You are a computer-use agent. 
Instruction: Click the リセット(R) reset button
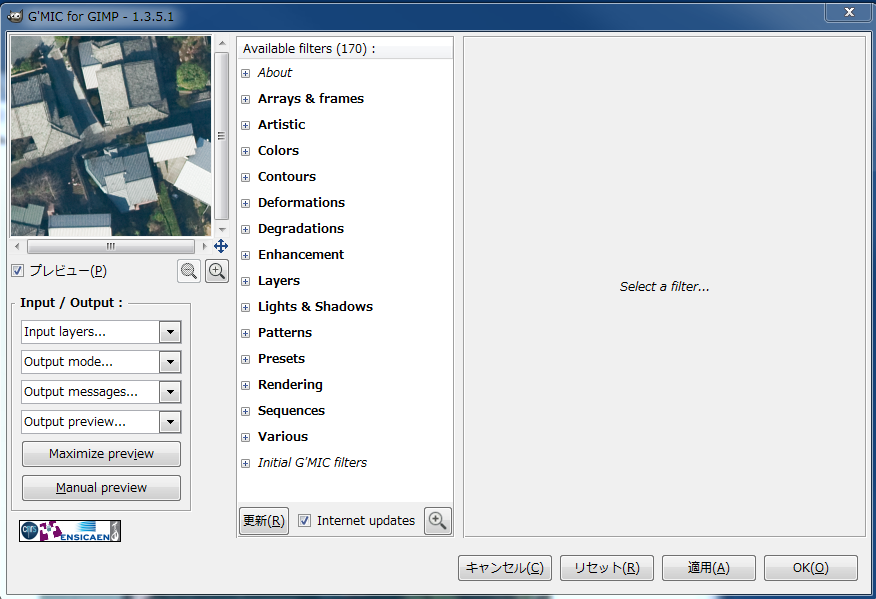(x=607, y=568)
